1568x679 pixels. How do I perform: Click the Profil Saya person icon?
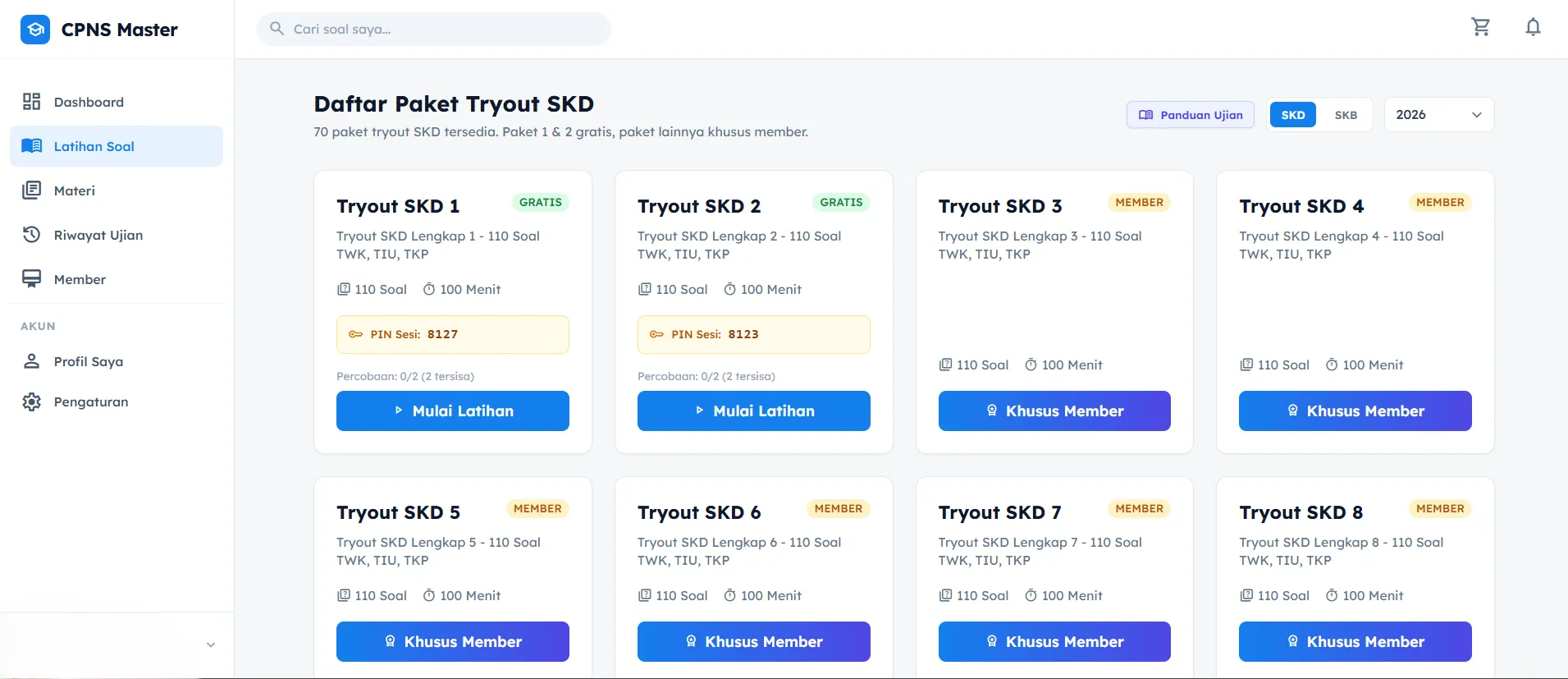[31, 361]
